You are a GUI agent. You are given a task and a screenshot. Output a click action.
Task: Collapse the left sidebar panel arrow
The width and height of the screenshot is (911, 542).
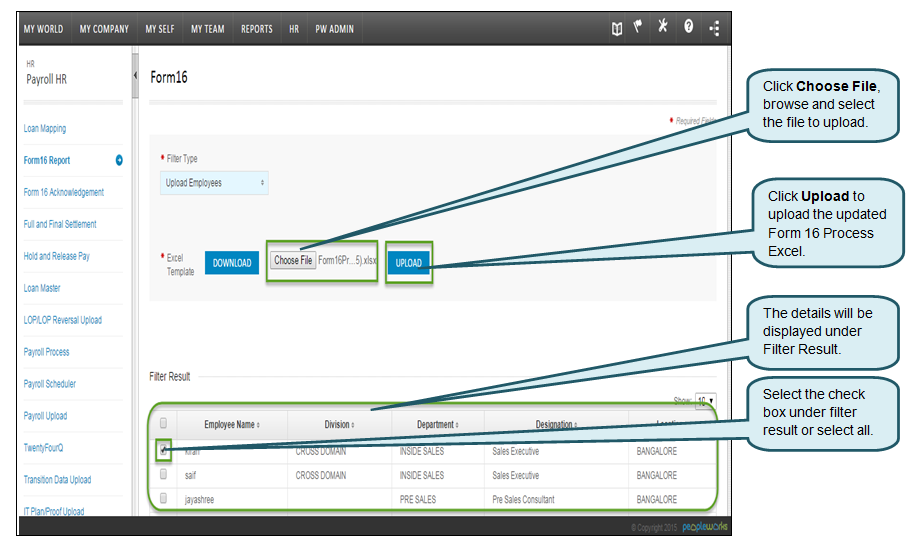point(135,75)
